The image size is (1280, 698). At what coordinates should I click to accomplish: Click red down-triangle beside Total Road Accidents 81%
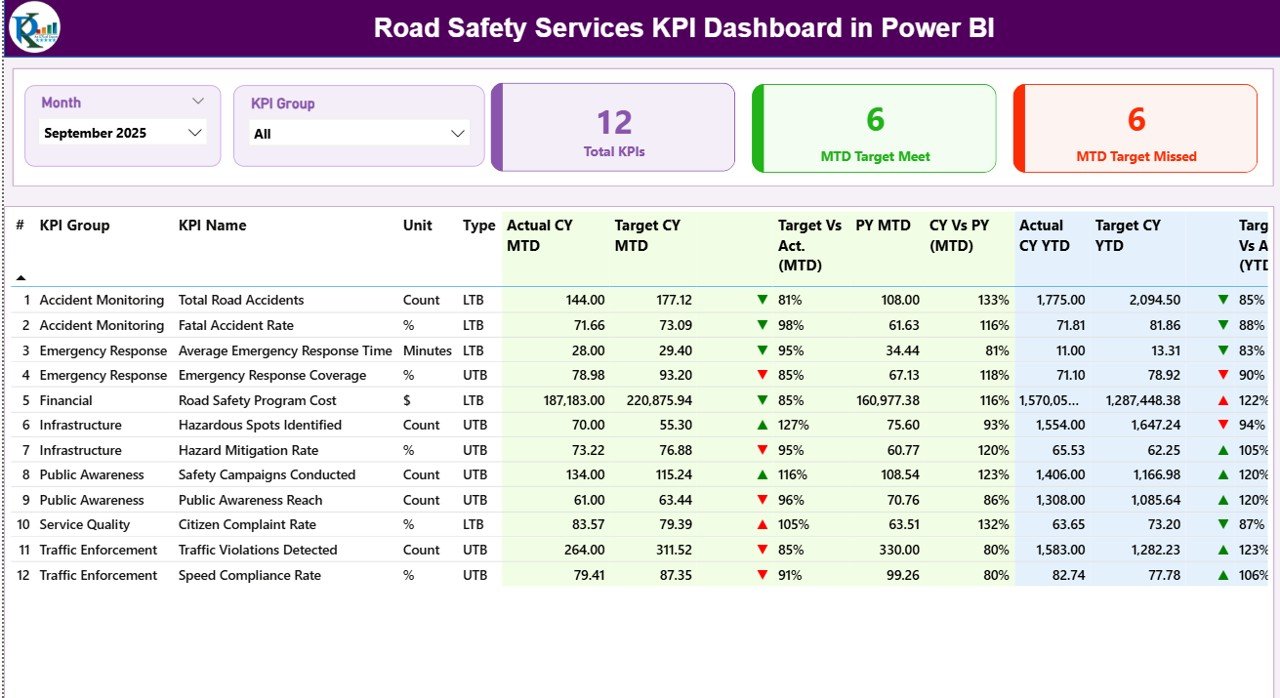763,300
